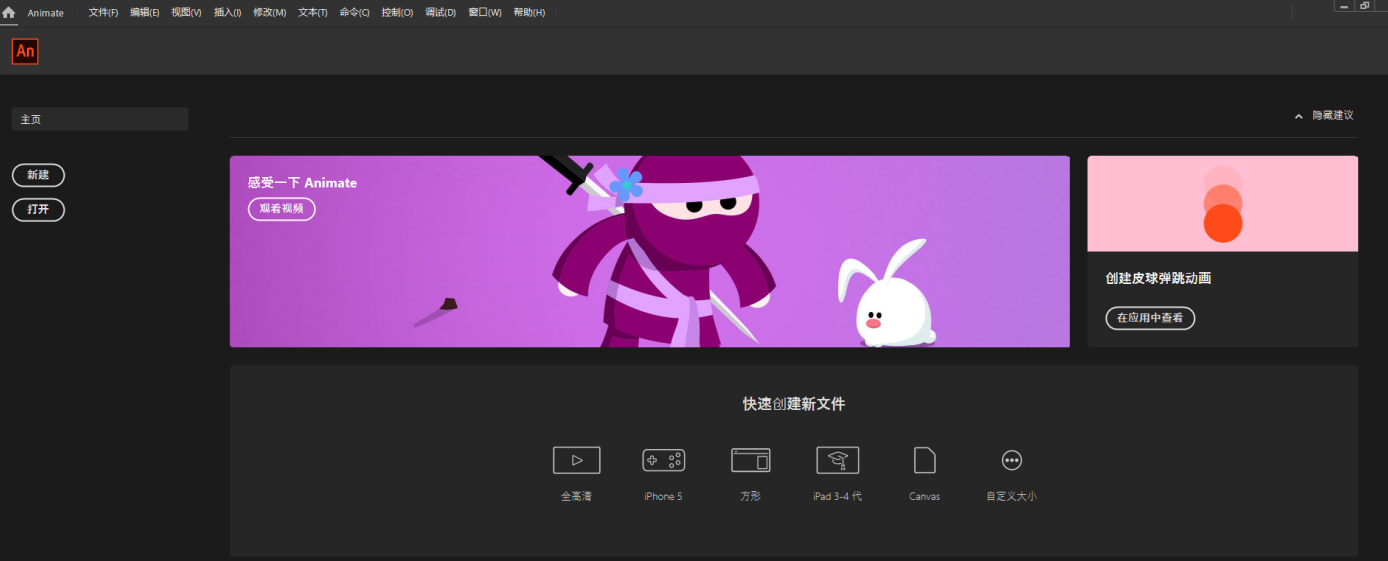
Task: Click the purple ninja banner image
Action: pos(650,251)
